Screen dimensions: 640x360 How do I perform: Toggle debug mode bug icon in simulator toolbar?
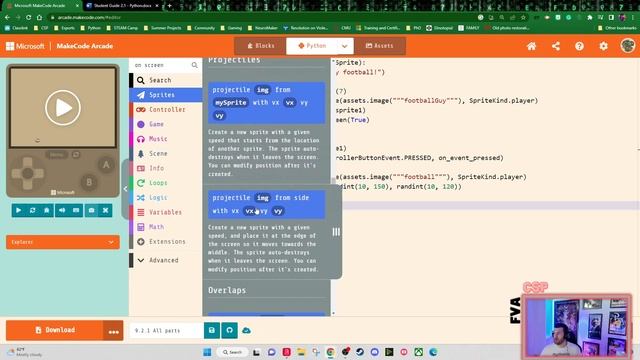pos(47,210)
